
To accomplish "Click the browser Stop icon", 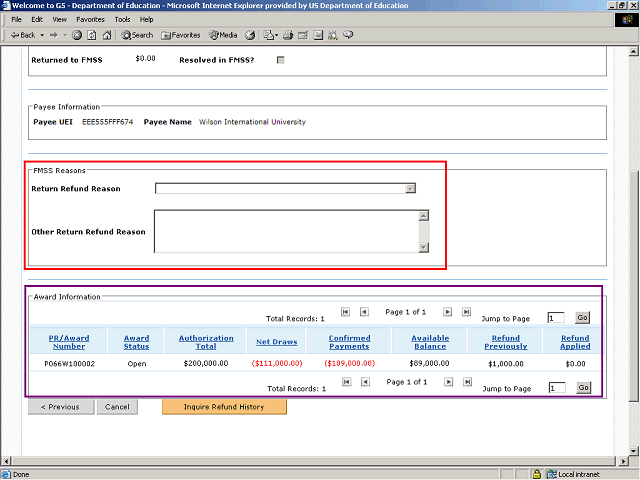I will click(77, 35).
